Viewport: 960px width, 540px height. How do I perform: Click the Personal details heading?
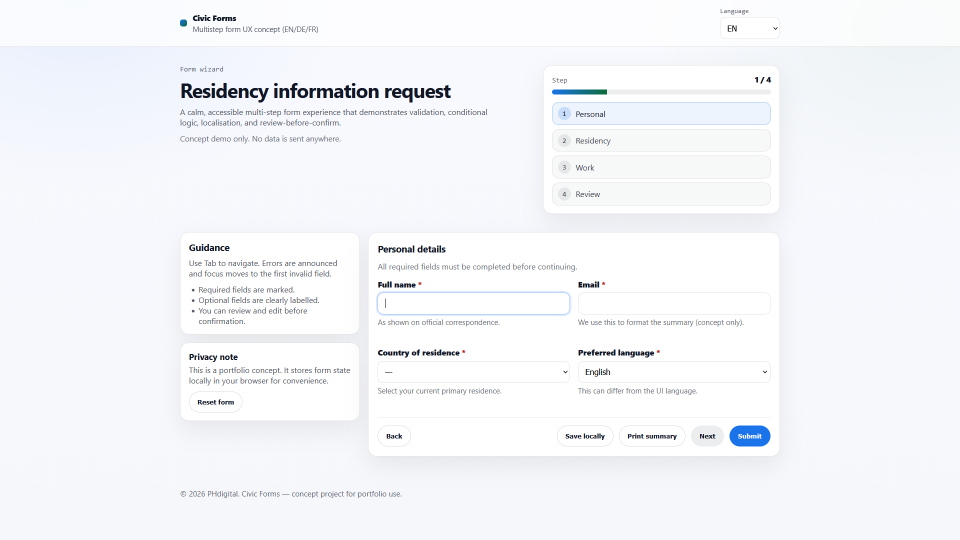click(x=411, y=249)
